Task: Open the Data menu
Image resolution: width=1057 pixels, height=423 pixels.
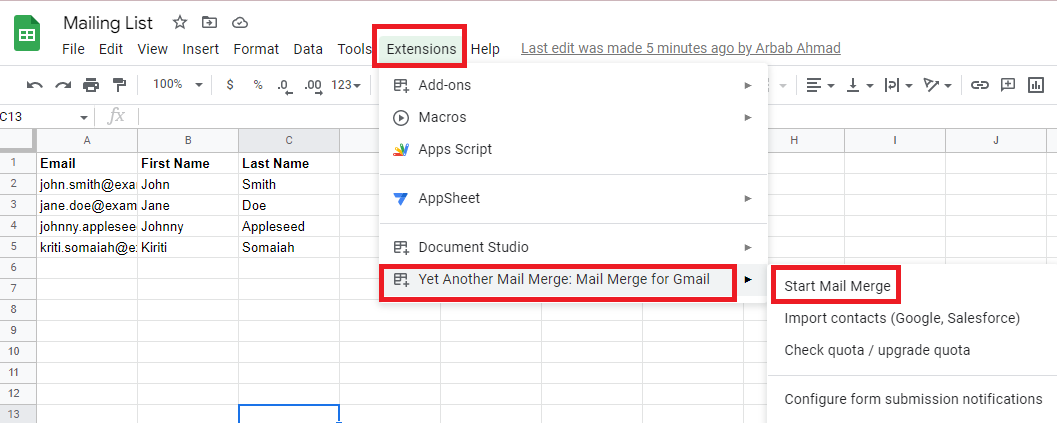Action: 308,49
